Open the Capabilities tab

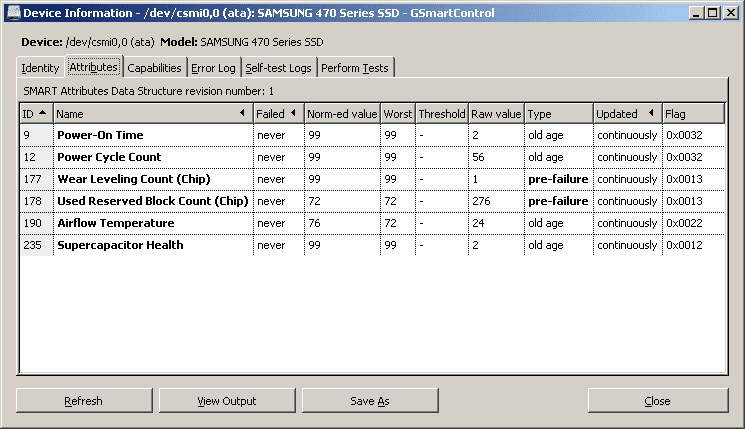click(154, 68)
